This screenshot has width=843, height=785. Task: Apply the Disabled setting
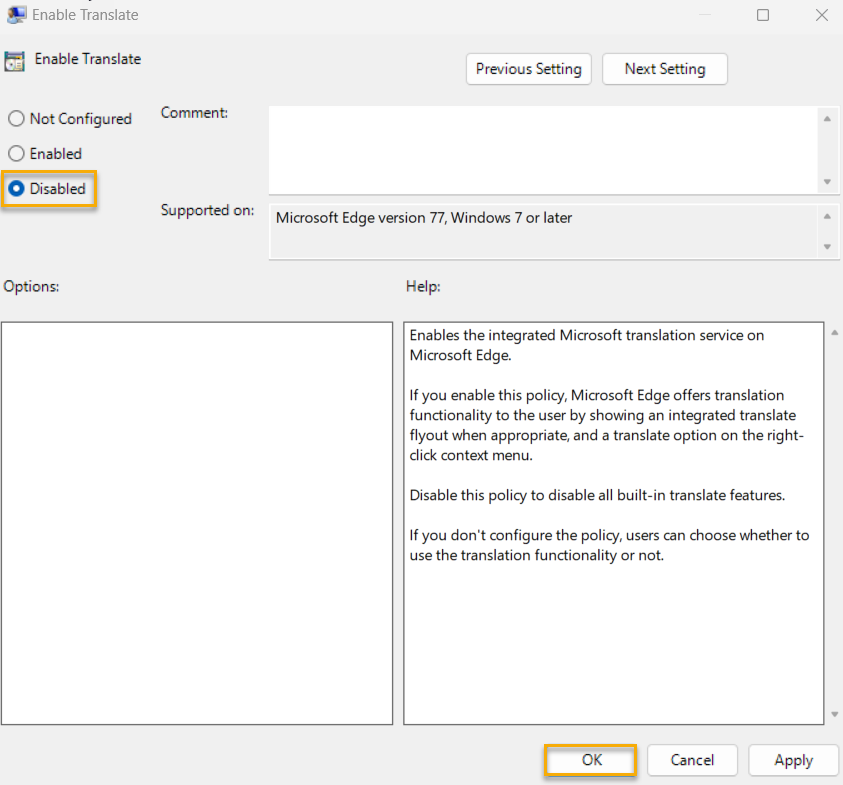pos(793,760)
